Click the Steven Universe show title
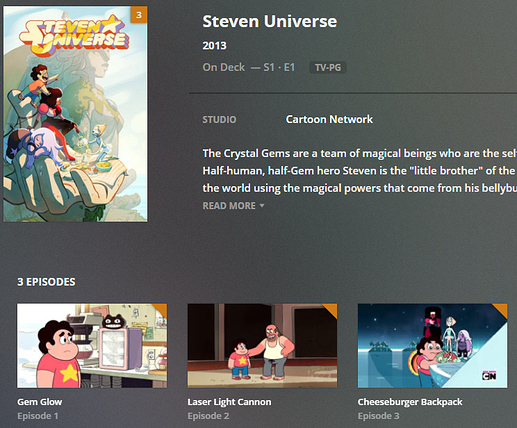 click(x=270, y=21)
